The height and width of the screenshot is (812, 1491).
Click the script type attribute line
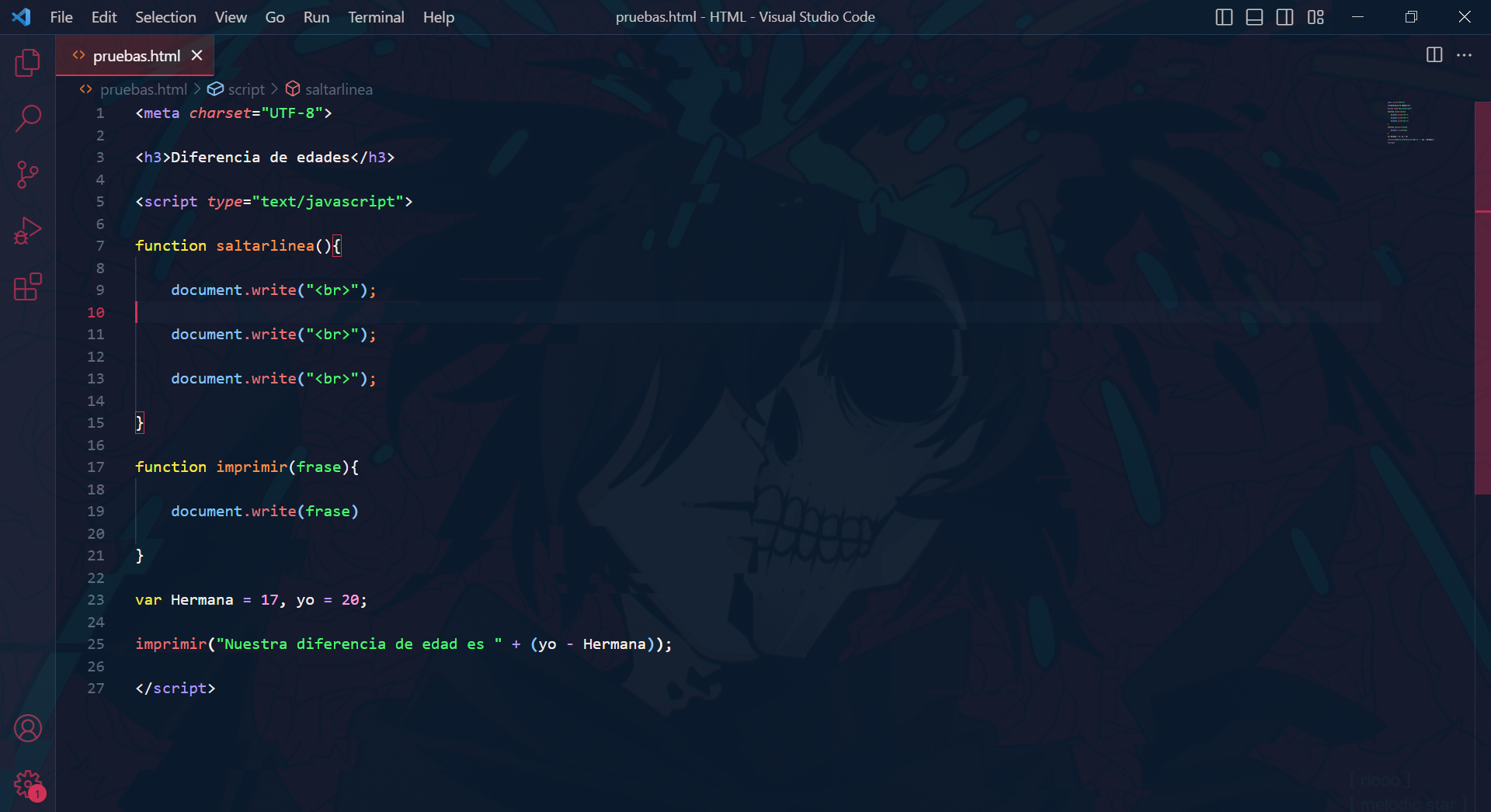click(274, 202)
